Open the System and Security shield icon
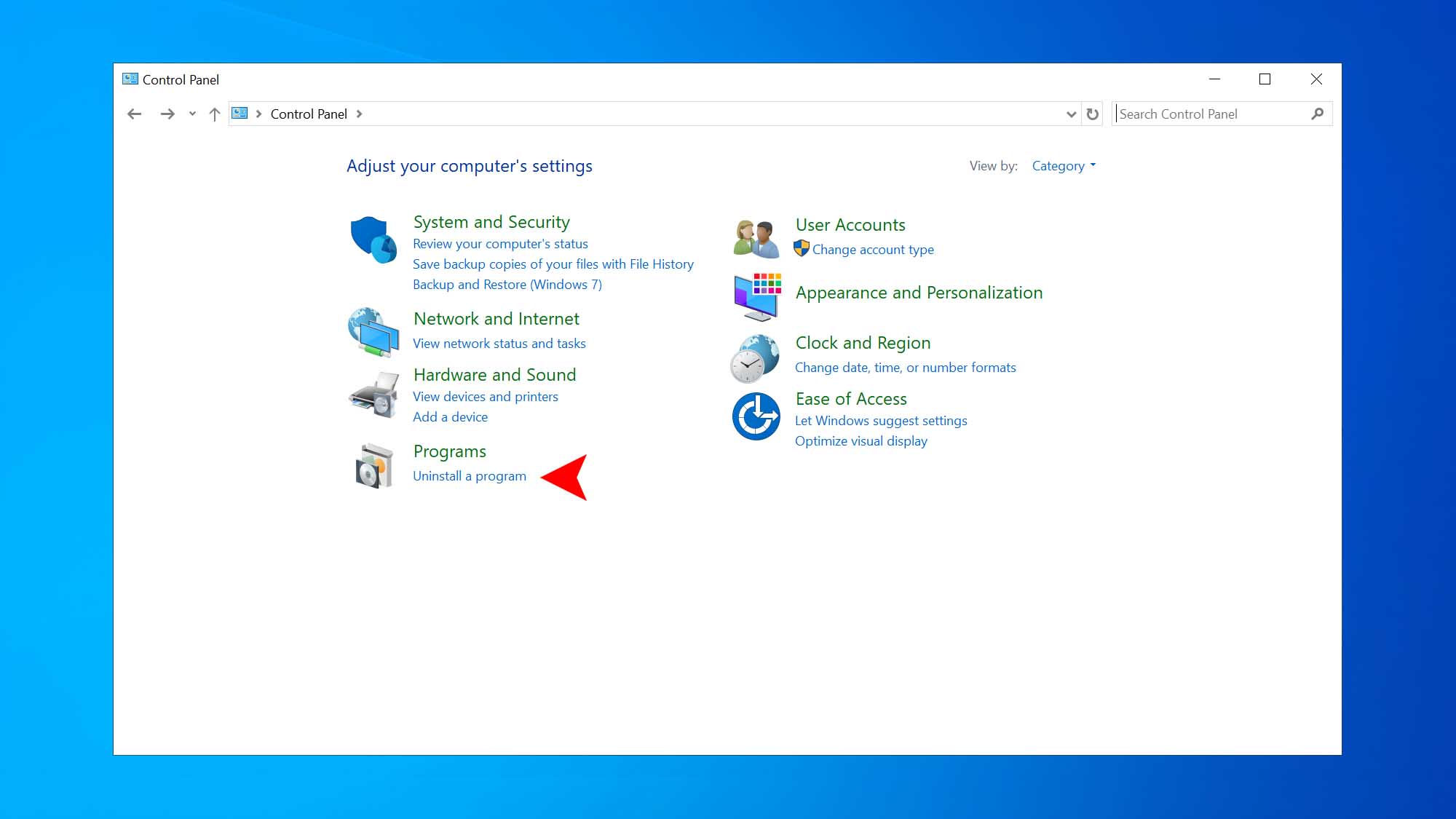The width and height of the screenshot is (1456, 819). (x=373, y=240)
